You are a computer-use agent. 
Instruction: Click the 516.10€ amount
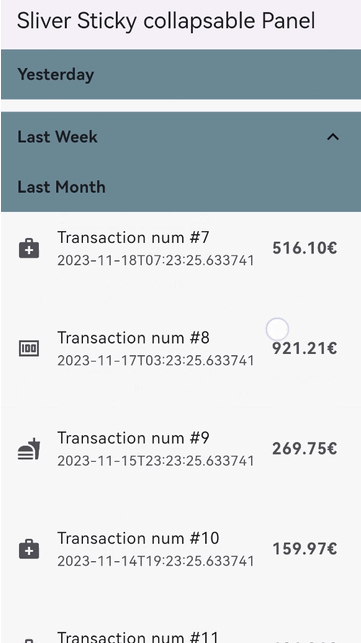[x=304, y=248]
